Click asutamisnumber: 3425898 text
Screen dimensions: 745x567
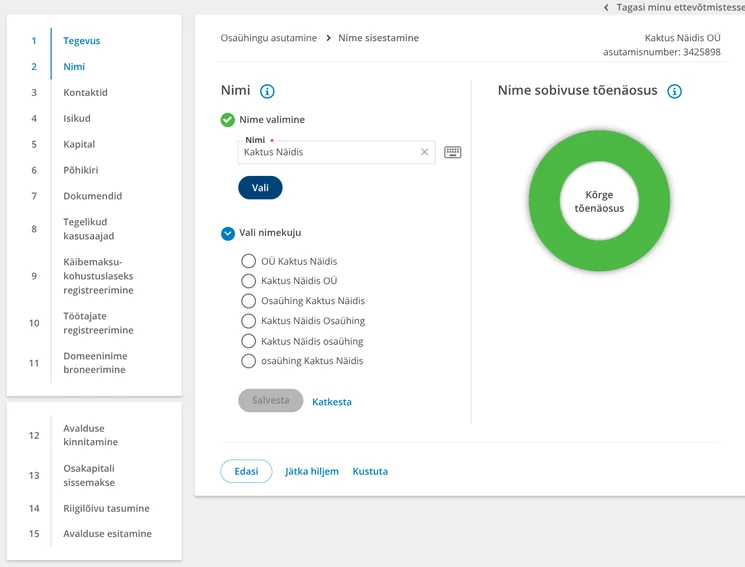[x=662, y=52]
